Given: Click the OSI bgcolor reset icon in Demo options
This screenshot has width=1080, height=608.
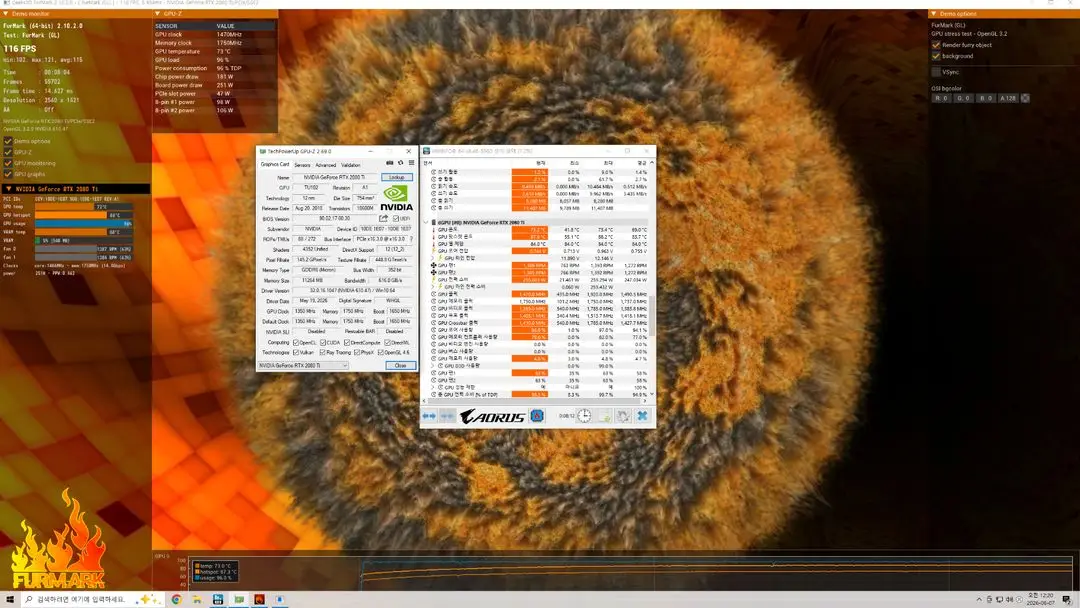Looking at the screenshot, I should click(x=1025, y=98).
